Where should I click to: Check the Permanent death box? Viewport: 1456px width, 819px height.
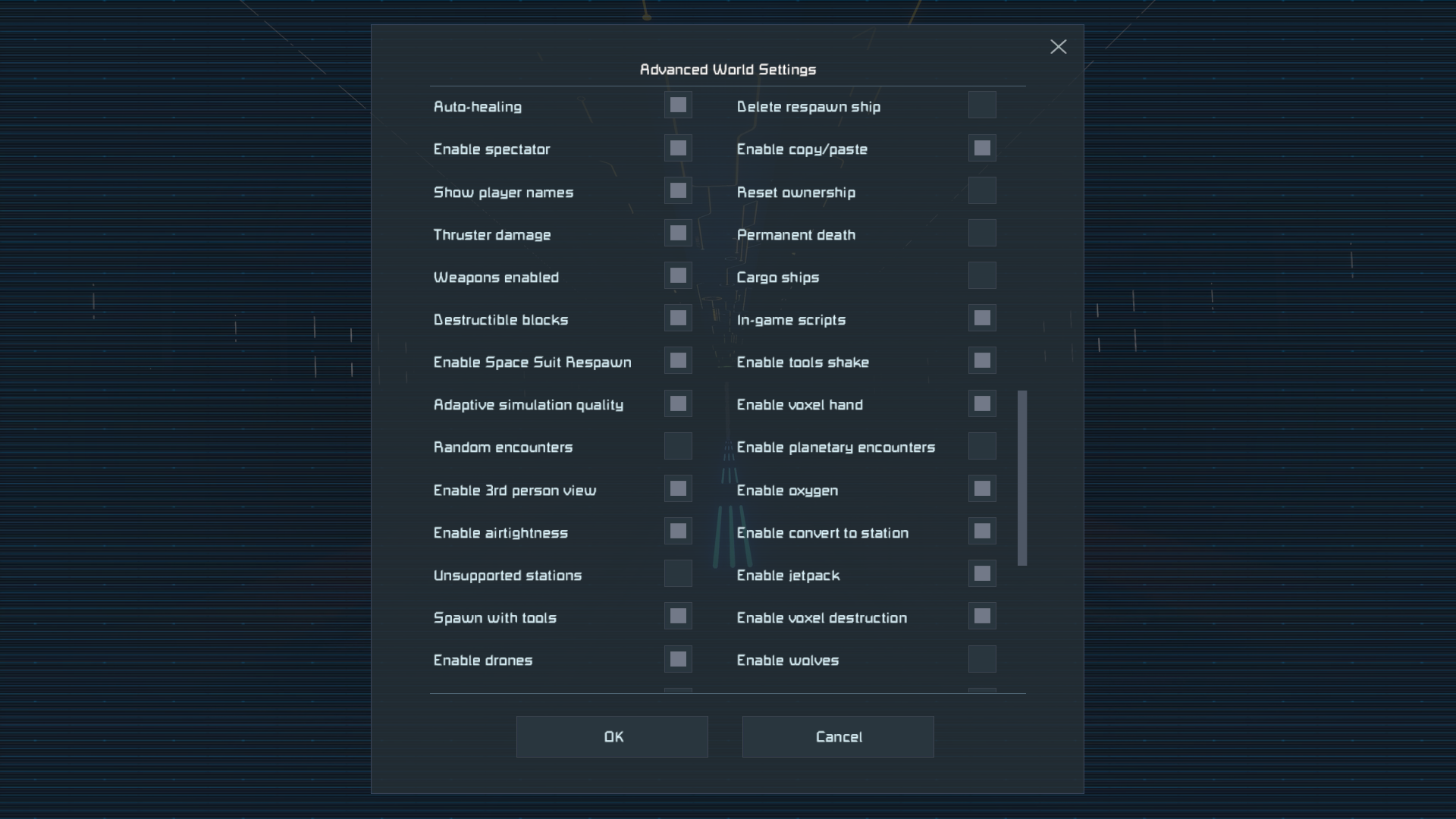pos(982,234)
